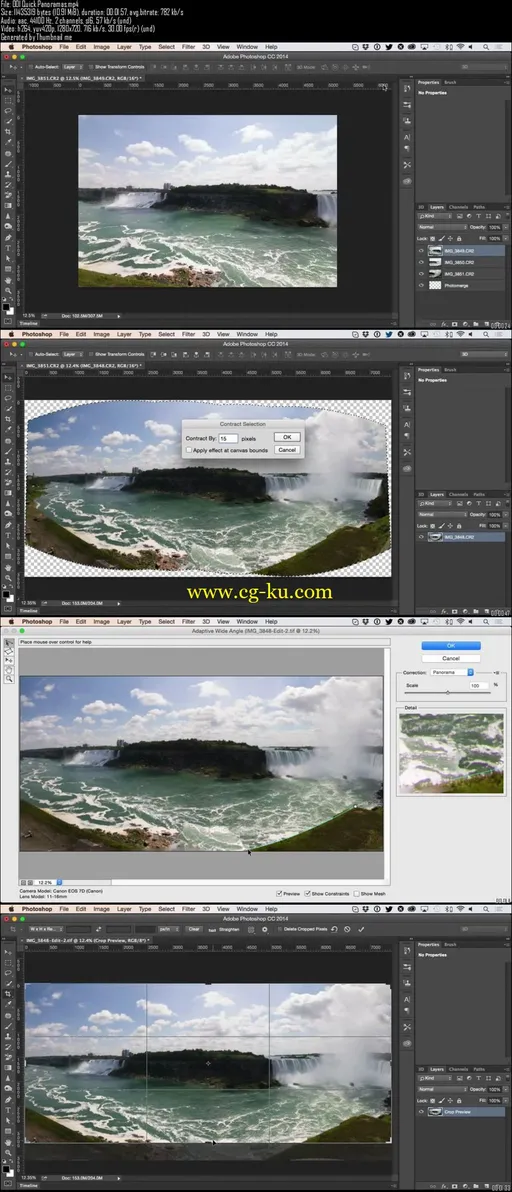The image size is (512, 1192).
Task: Cancel the Adaptive Wide Angle dialog
Action: (x=450, y=658)
